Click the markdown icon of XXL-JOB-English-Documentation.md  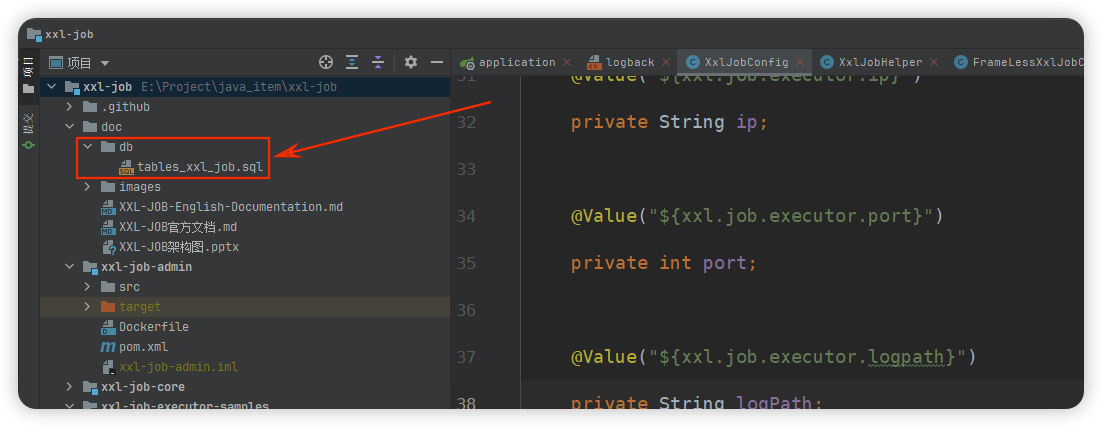point(108,207)
